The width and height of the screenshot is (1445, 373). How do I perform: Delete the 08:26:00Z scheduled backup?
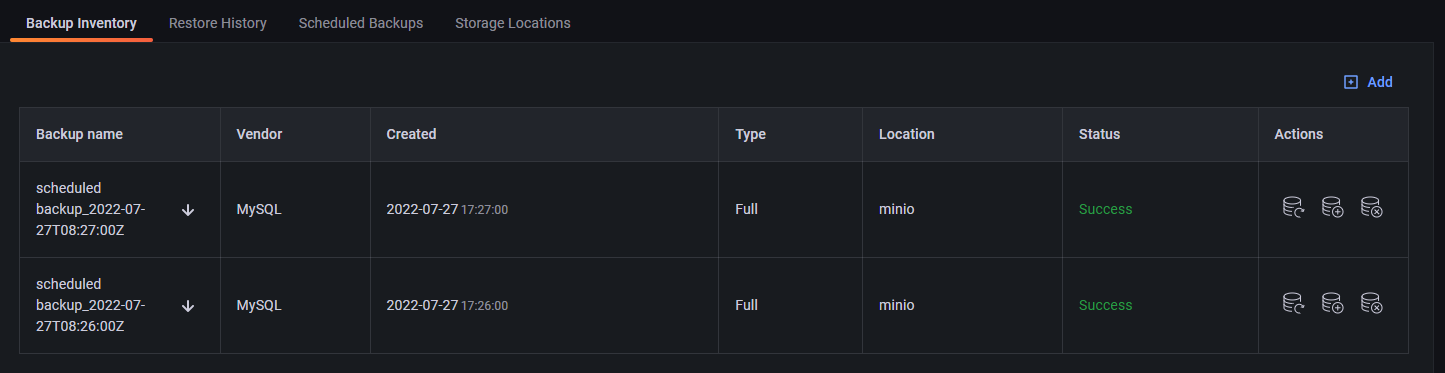click(1371, 303)
